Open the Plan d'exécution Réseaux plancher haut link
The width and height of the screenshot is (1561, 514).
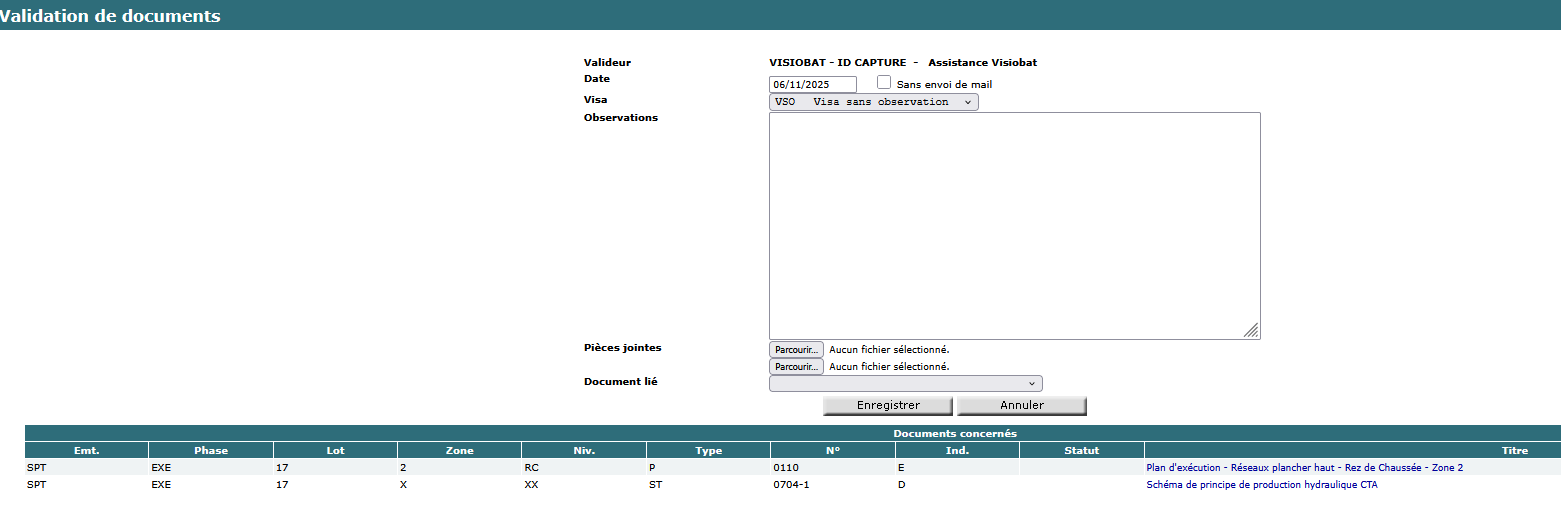(1304, 467)
